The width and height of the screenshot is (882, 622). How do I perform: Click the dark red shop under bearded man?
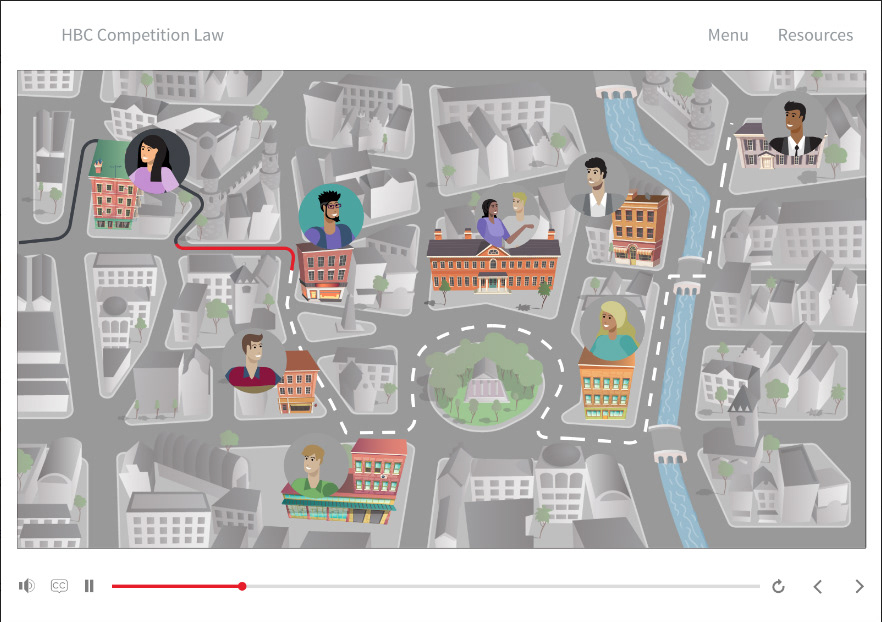[325, 272]
